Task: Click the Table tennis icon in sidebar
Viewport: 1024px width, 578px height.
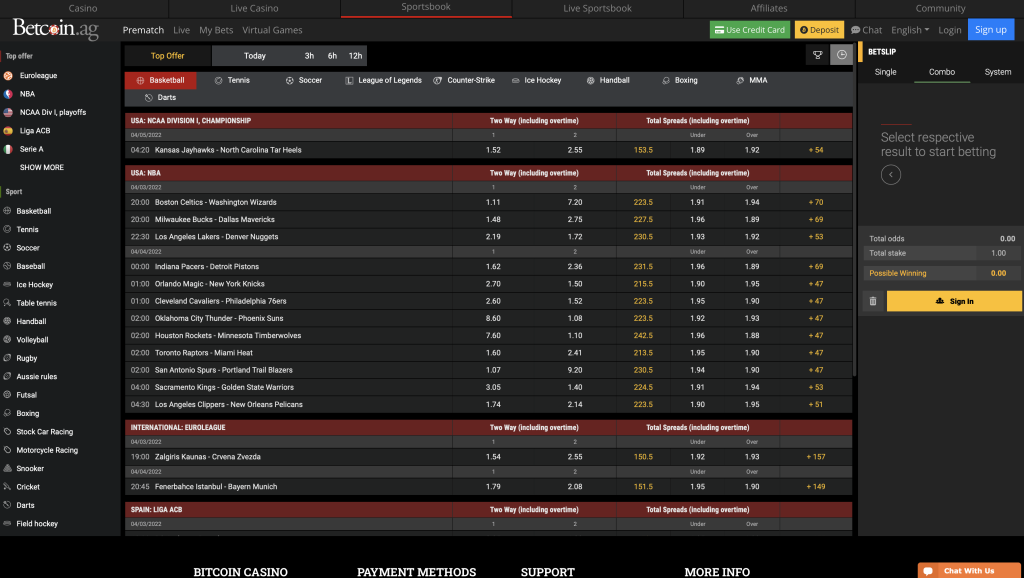Action: [x=7, y=302]
